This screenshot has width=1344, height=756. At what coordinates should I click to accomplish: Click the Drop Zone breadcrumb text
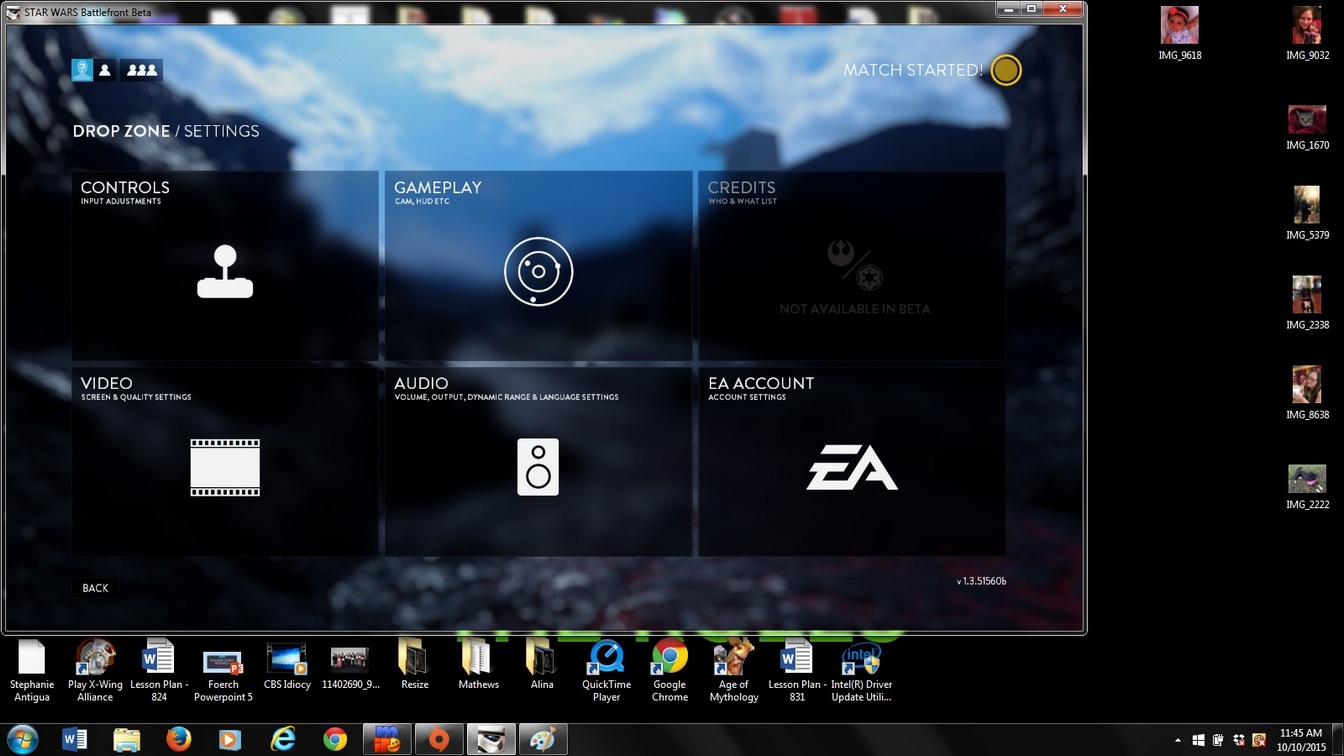click(x=121, y=131)
